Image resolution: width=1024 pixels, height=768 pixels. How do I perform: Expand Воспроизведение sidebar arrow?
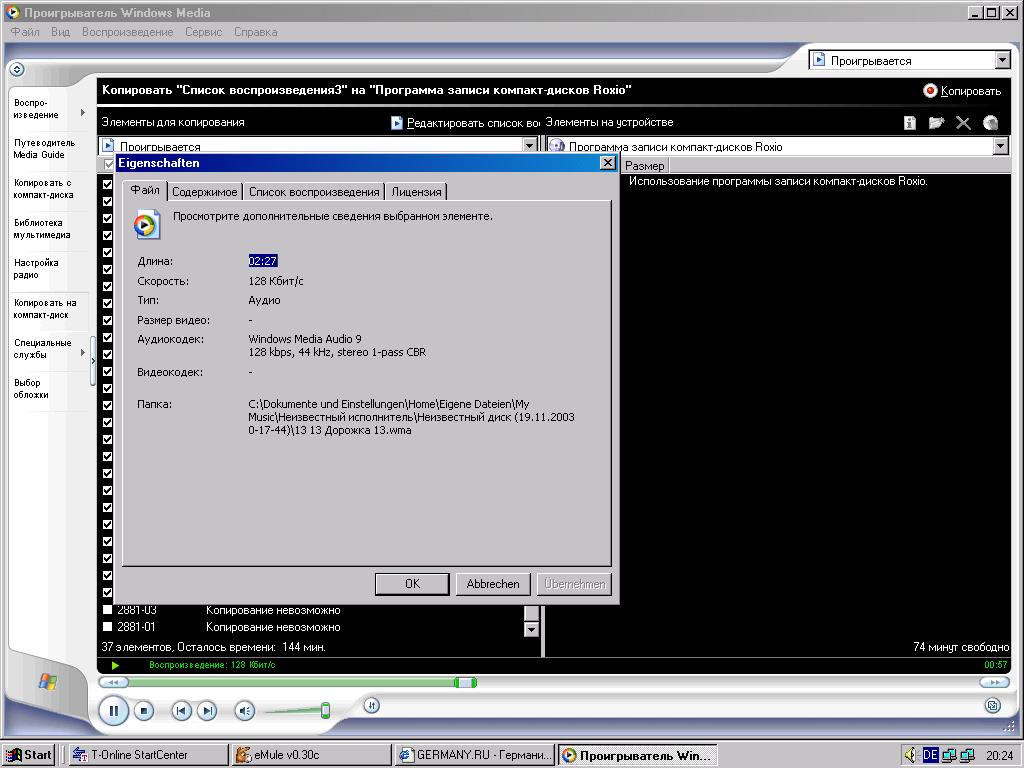point(83,112)
